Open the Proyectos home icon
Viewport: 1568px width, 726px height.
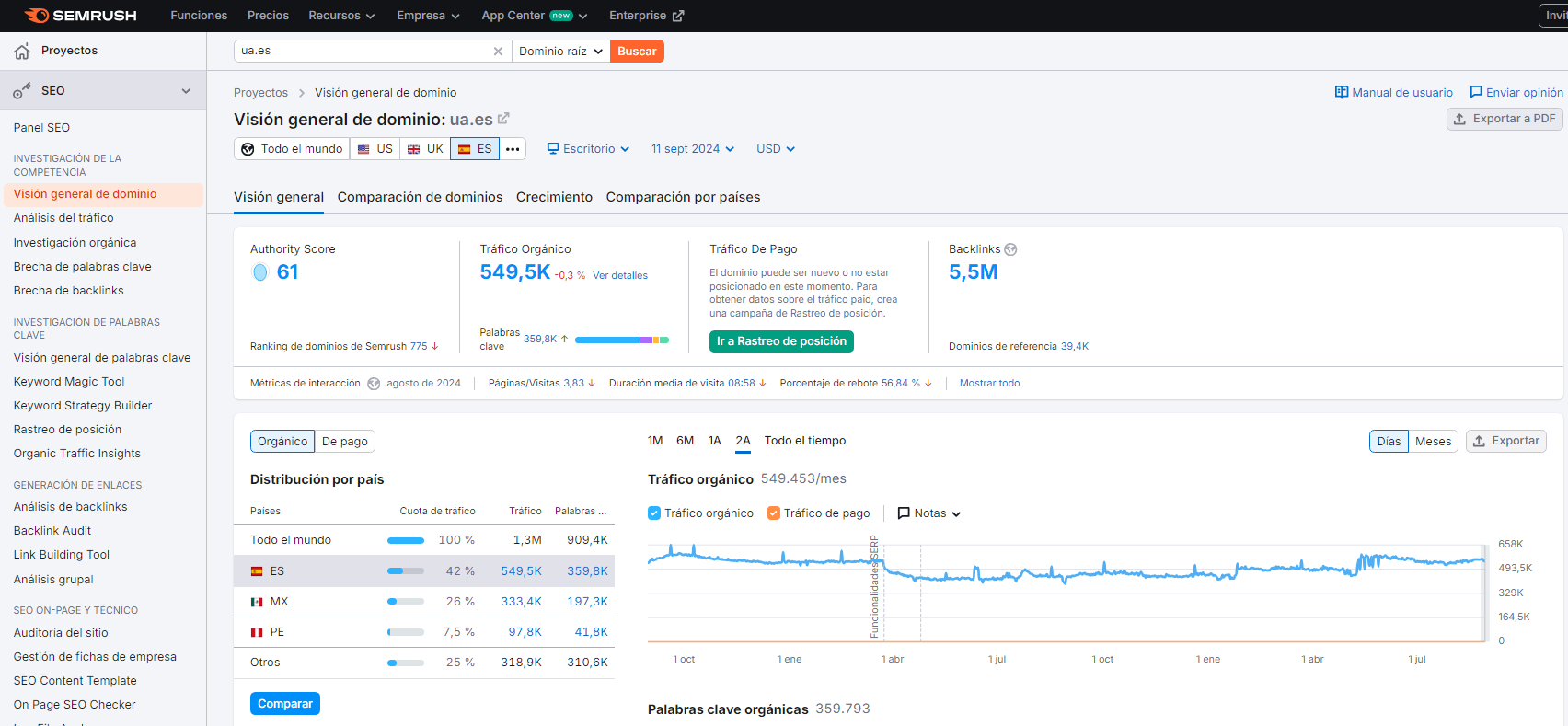click(22, 52)
